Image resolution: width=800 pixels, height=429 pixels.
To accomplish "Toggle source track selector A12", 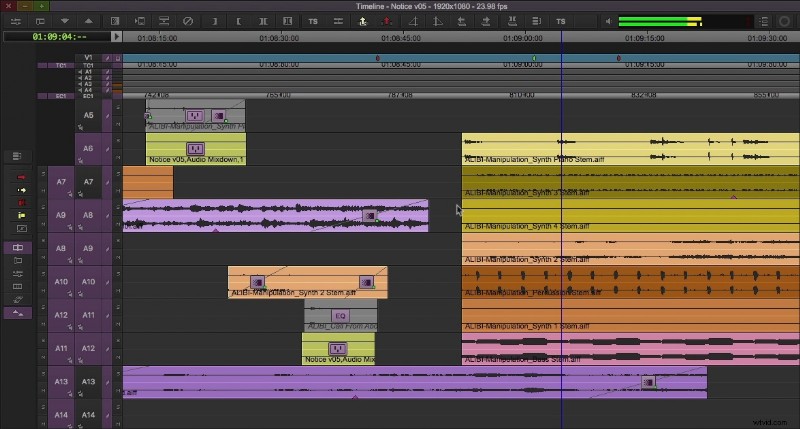I will coord(61,315).
